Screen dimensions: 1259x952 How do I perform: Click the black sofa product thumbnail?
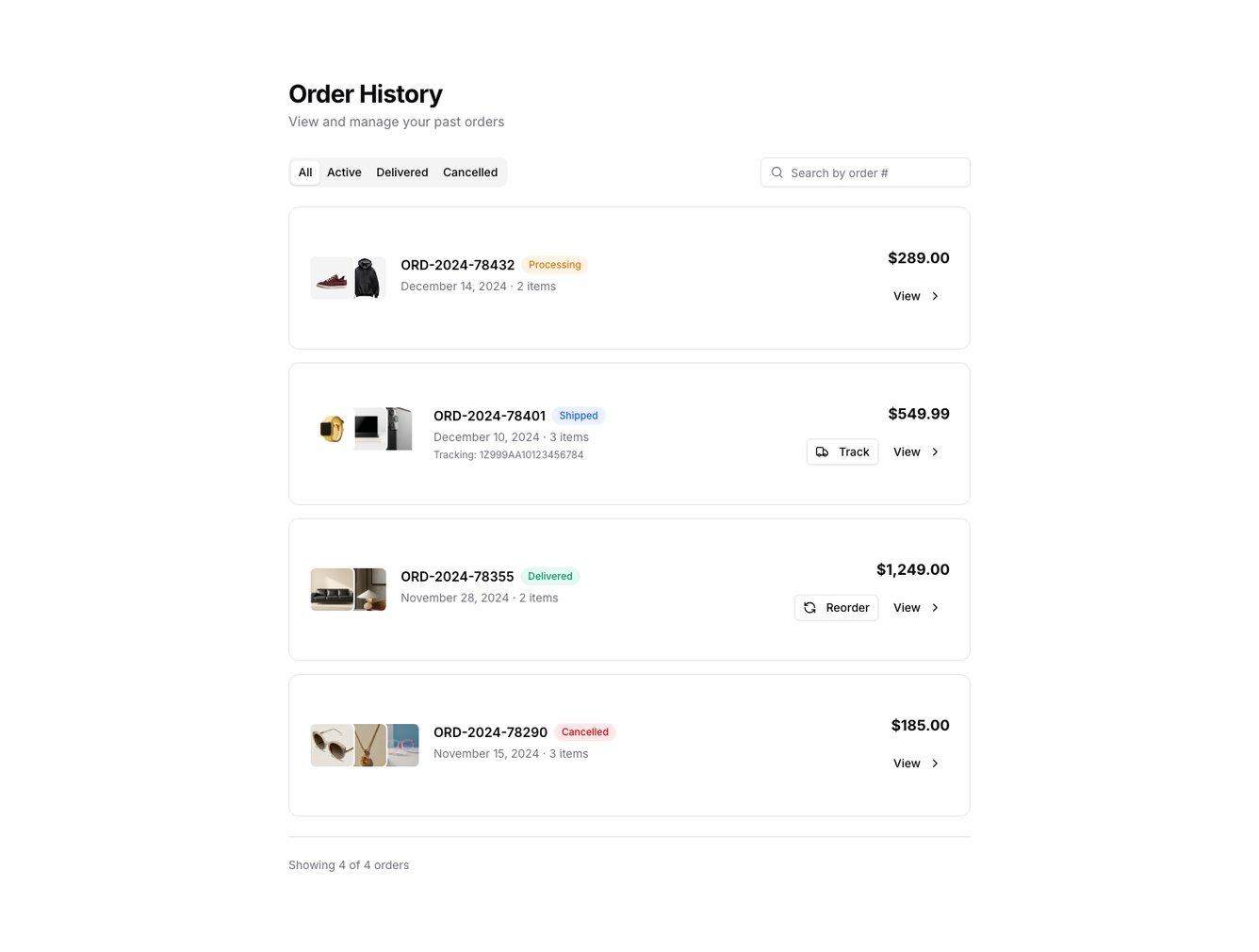click(332, 590)
